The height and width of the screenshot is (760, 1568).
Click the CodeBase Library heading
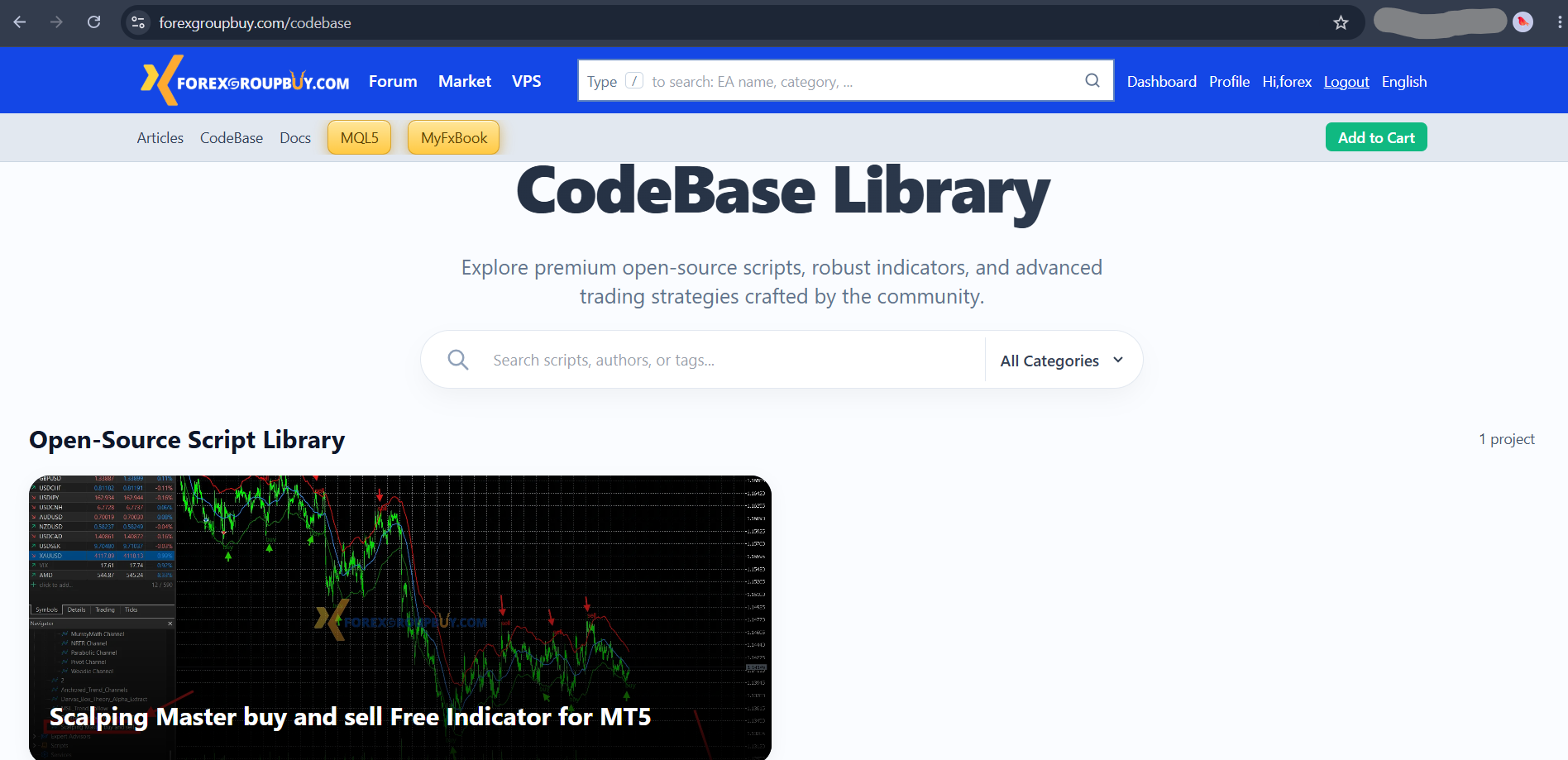pos(783,193)
